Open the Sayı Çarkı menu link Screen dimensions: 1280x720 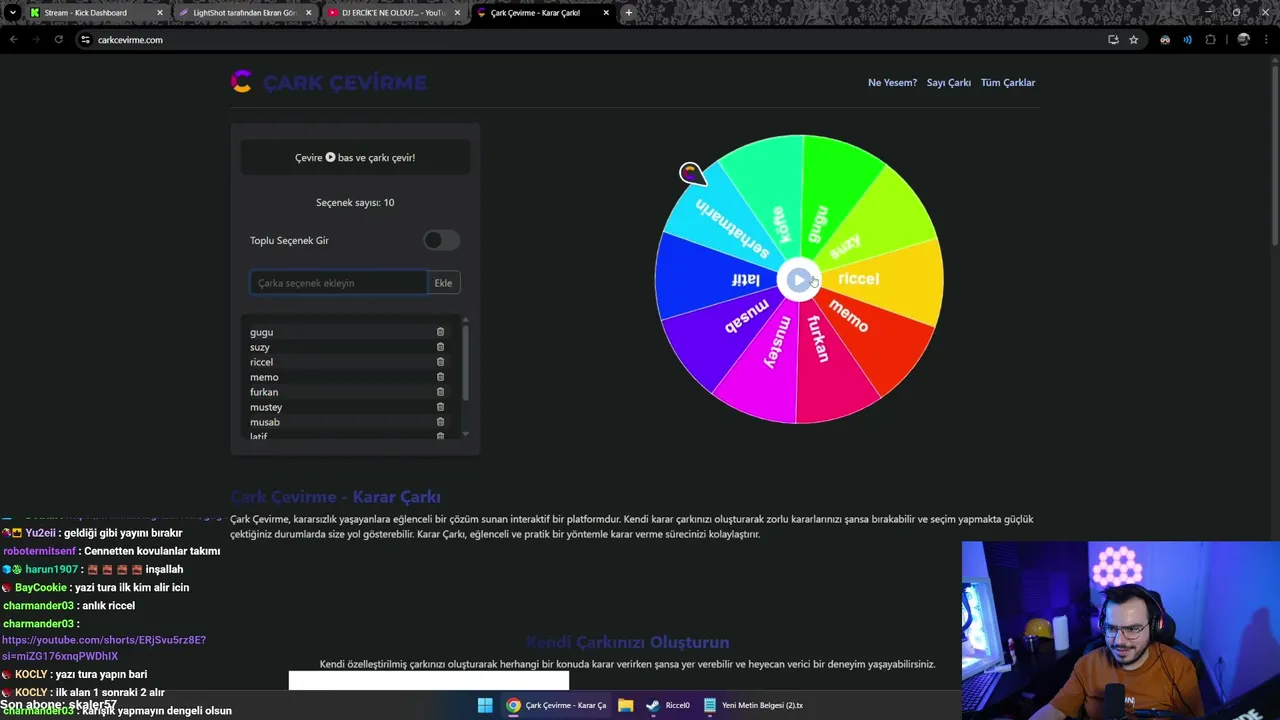pyautogui.click(x=949, y=83)
